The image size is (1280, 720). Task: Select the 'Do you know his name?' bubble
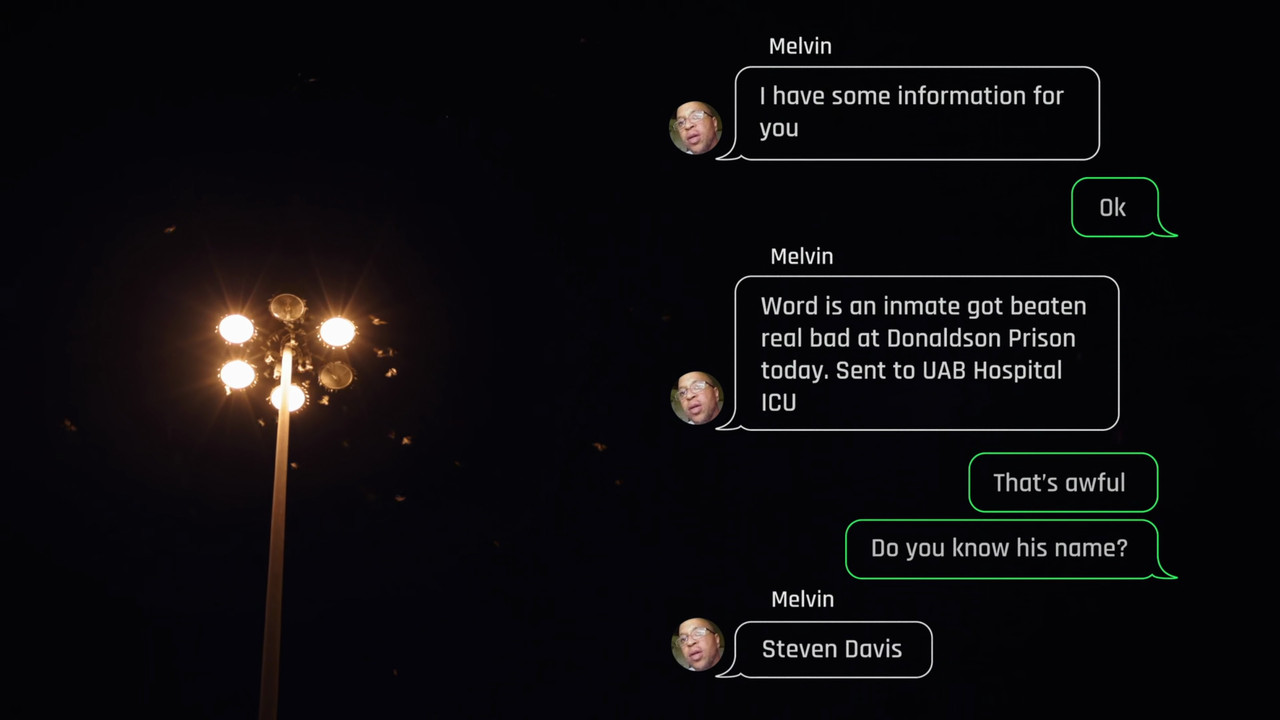pyautogui.click(x=1001, y=549)
